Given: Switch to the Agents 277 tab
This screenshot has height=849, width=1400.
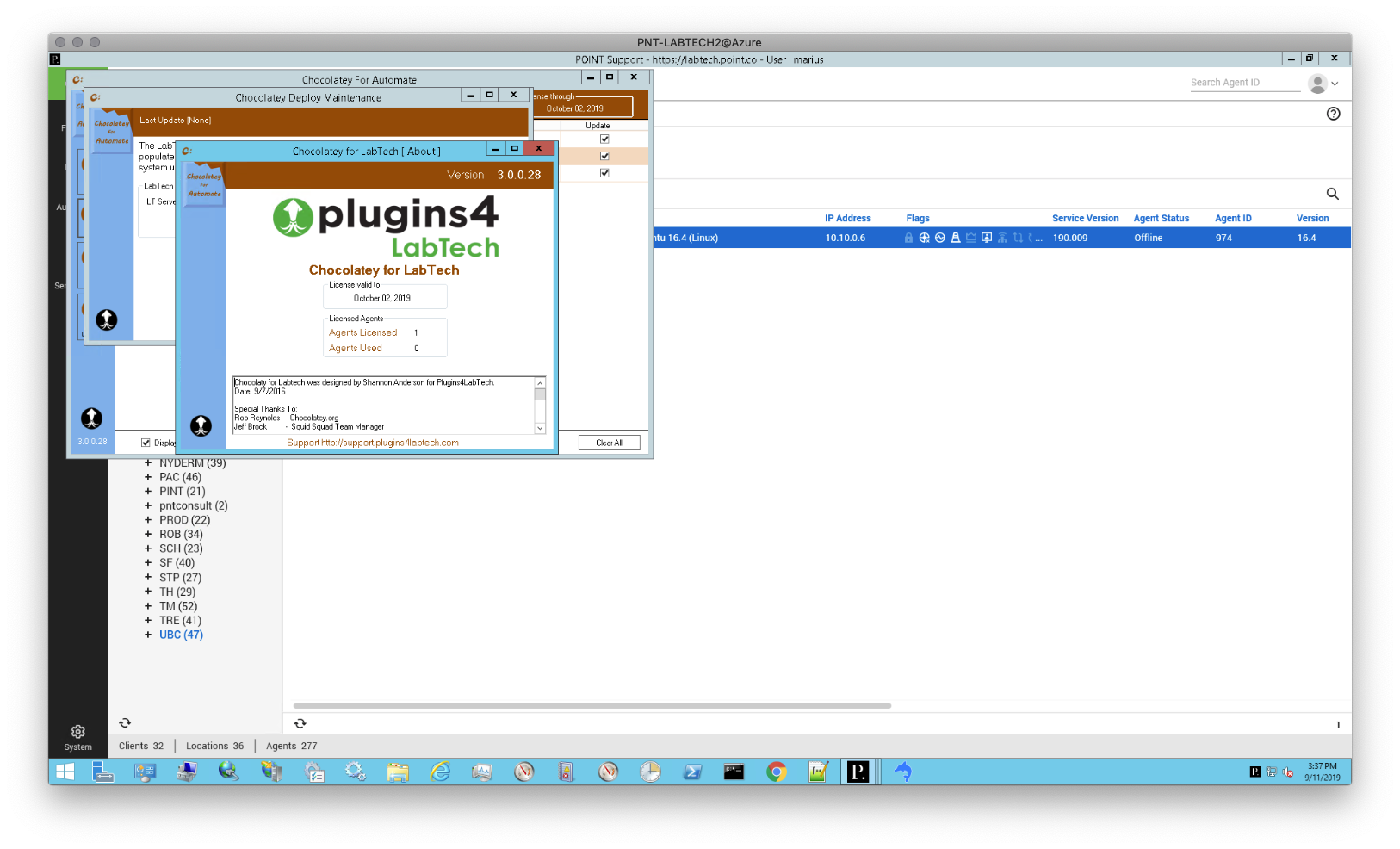Looking at the screenshot, I should 291,746.
